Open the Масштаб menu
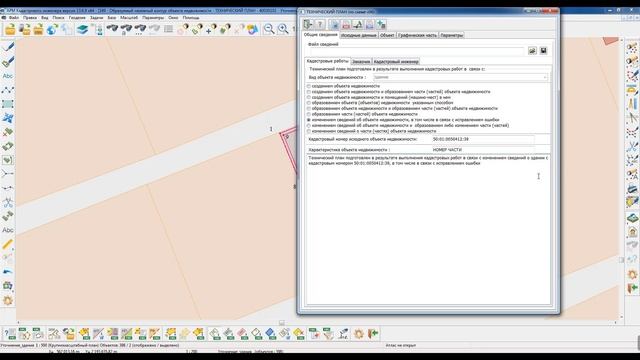Viewport: 640px width, 360px height. 129,18
